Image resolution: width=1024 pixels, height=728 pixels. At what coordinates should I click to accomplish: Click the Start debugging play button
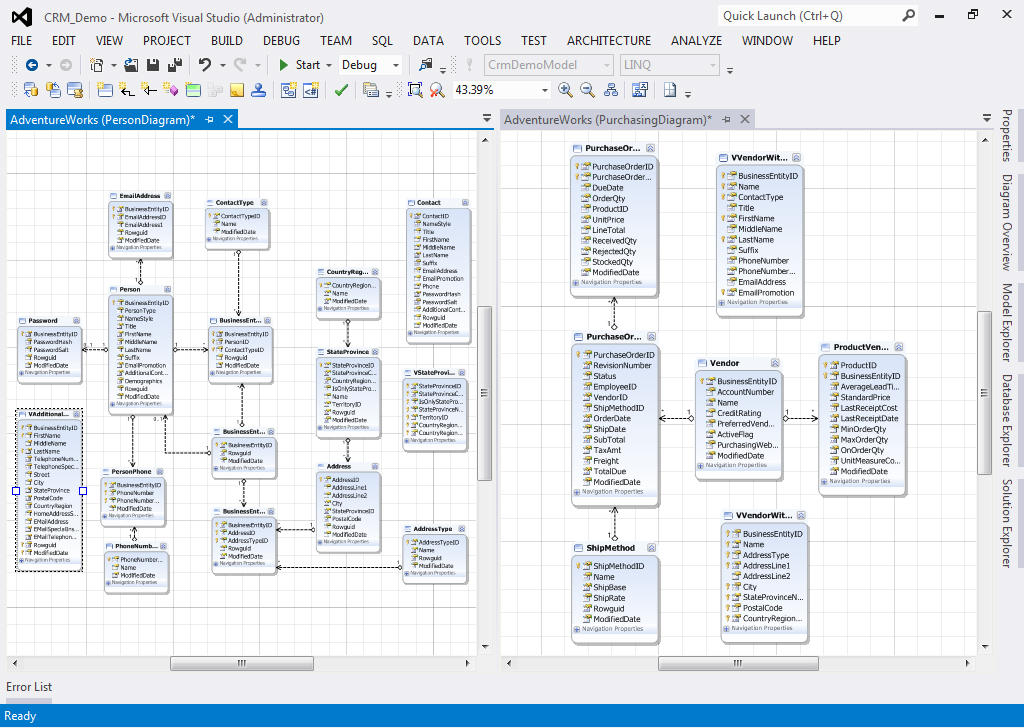(285, 65)
